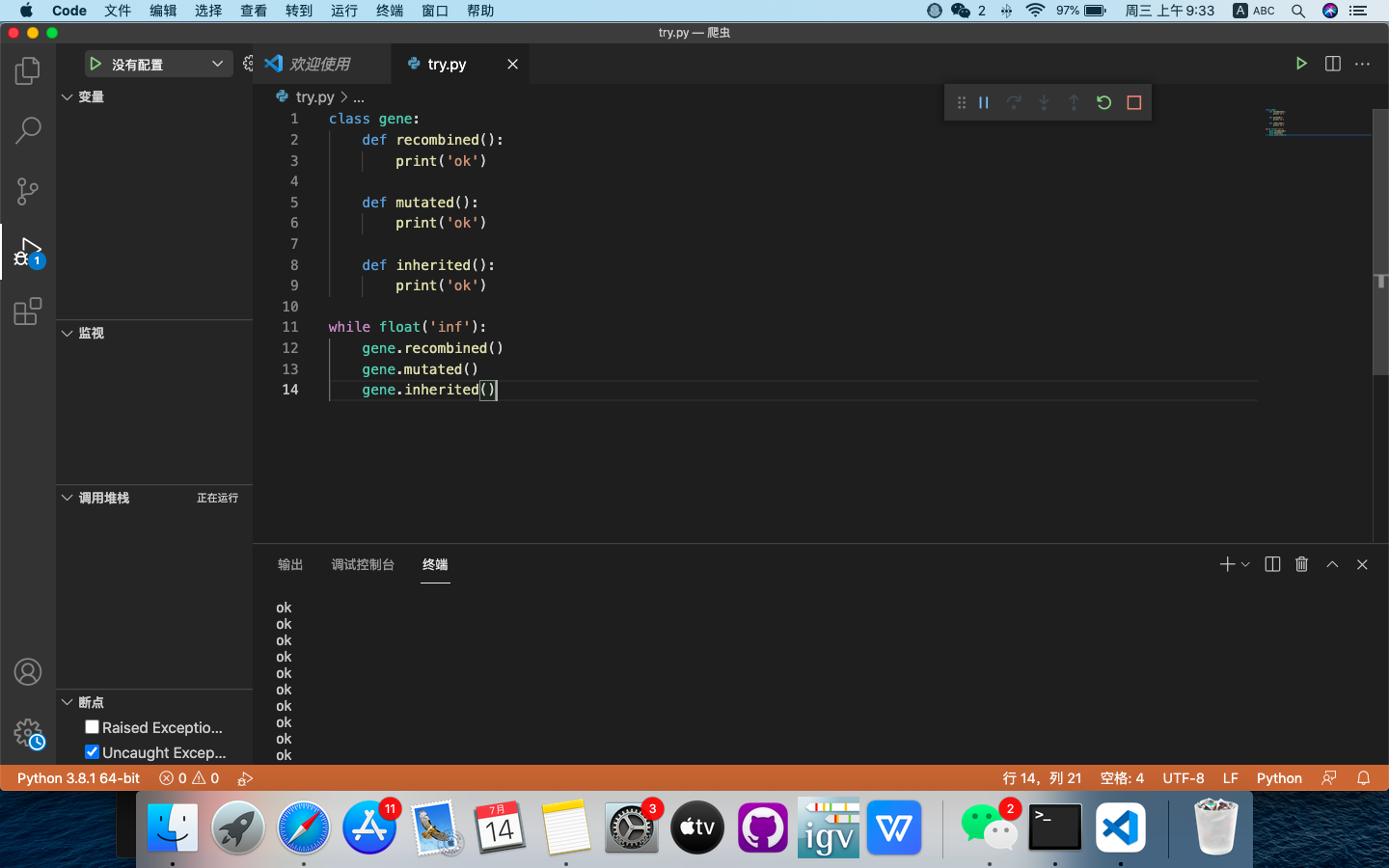Open the 终端 menu in menu bar
This screenshot has width=1389, height=868.
(390, 11)
